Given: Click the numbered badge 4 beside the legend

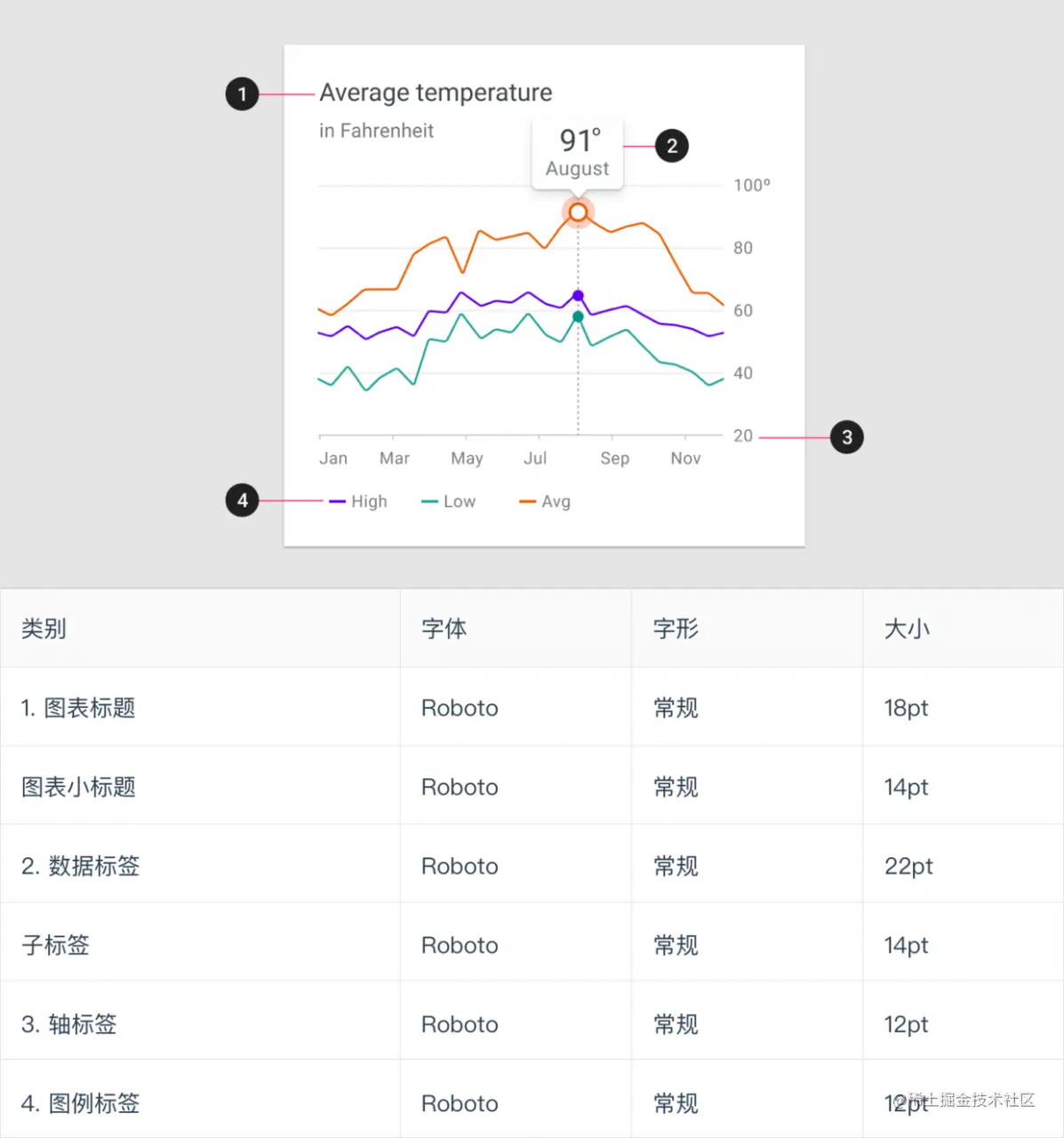Looking at the screenshot, I should [242, 501].
